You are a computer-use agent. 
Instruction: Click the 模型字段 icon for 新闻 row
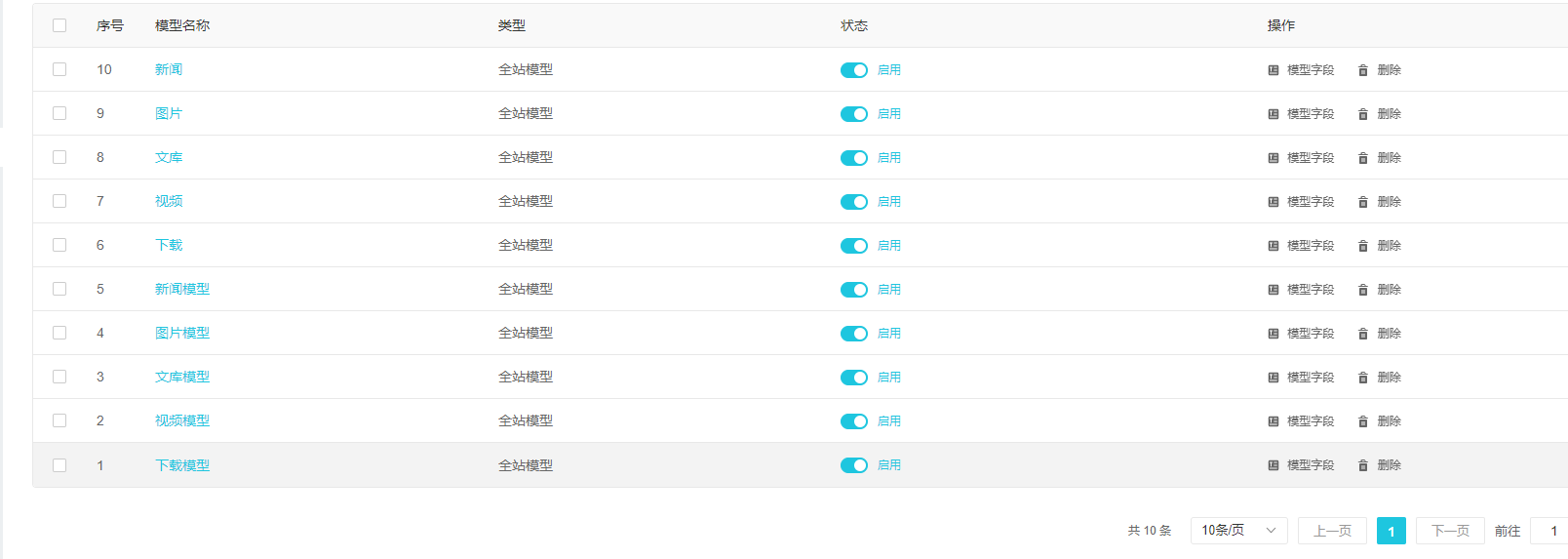[1273, 70]
